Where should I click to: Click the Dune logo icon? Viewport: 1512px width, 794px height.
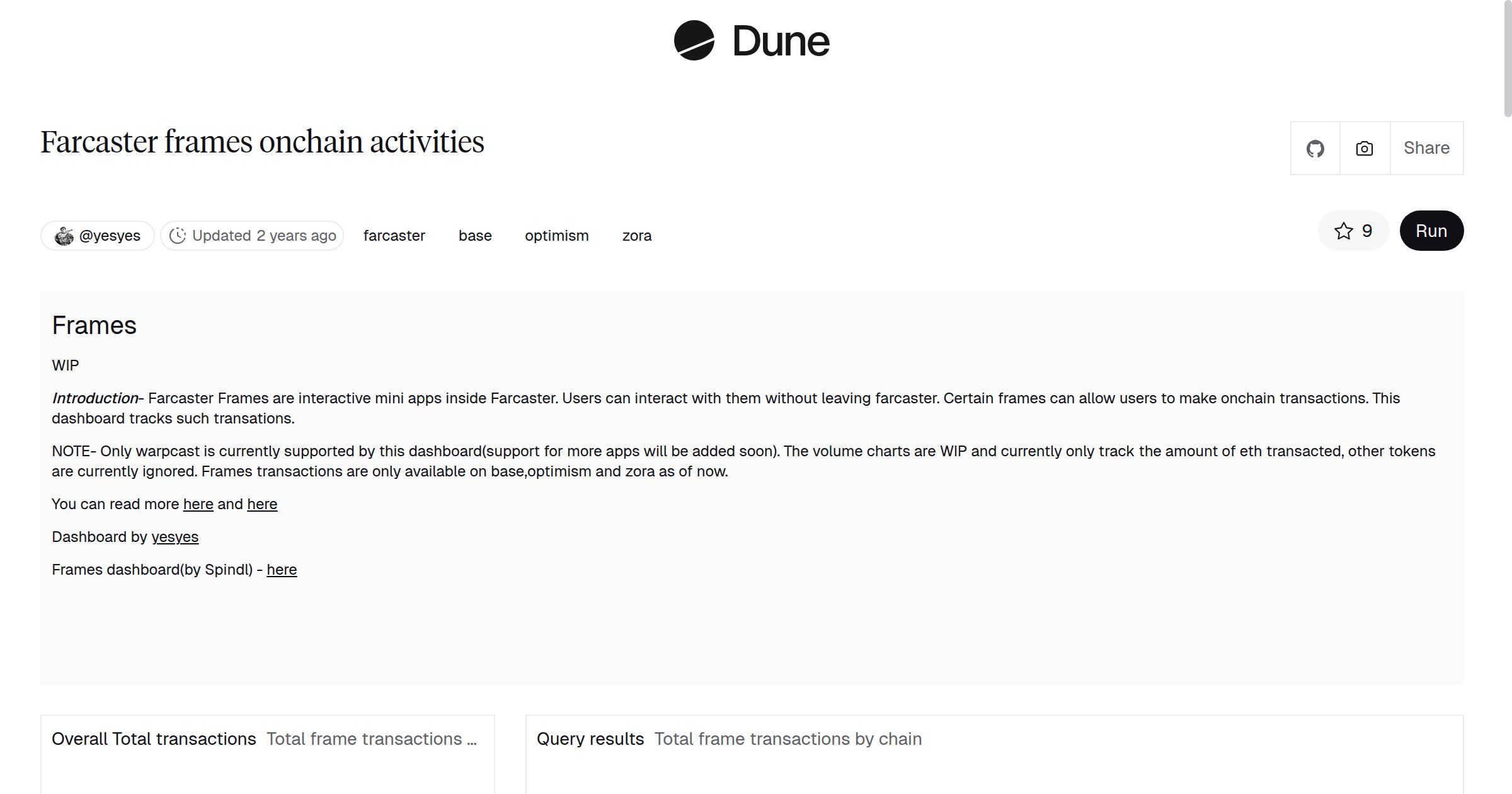click(x=694, y=40)
